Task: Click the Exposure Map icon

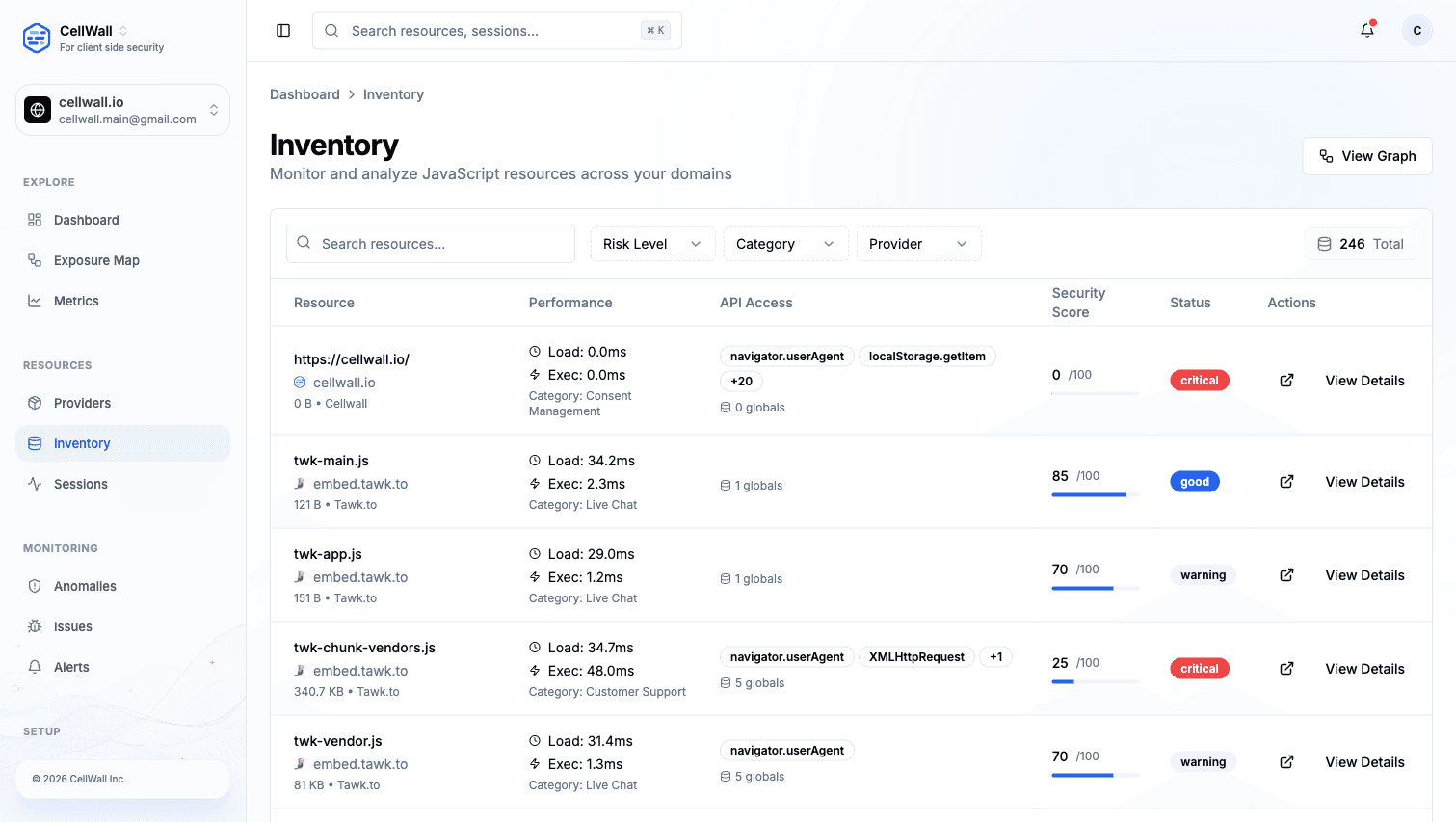Action: coord(35,260)
